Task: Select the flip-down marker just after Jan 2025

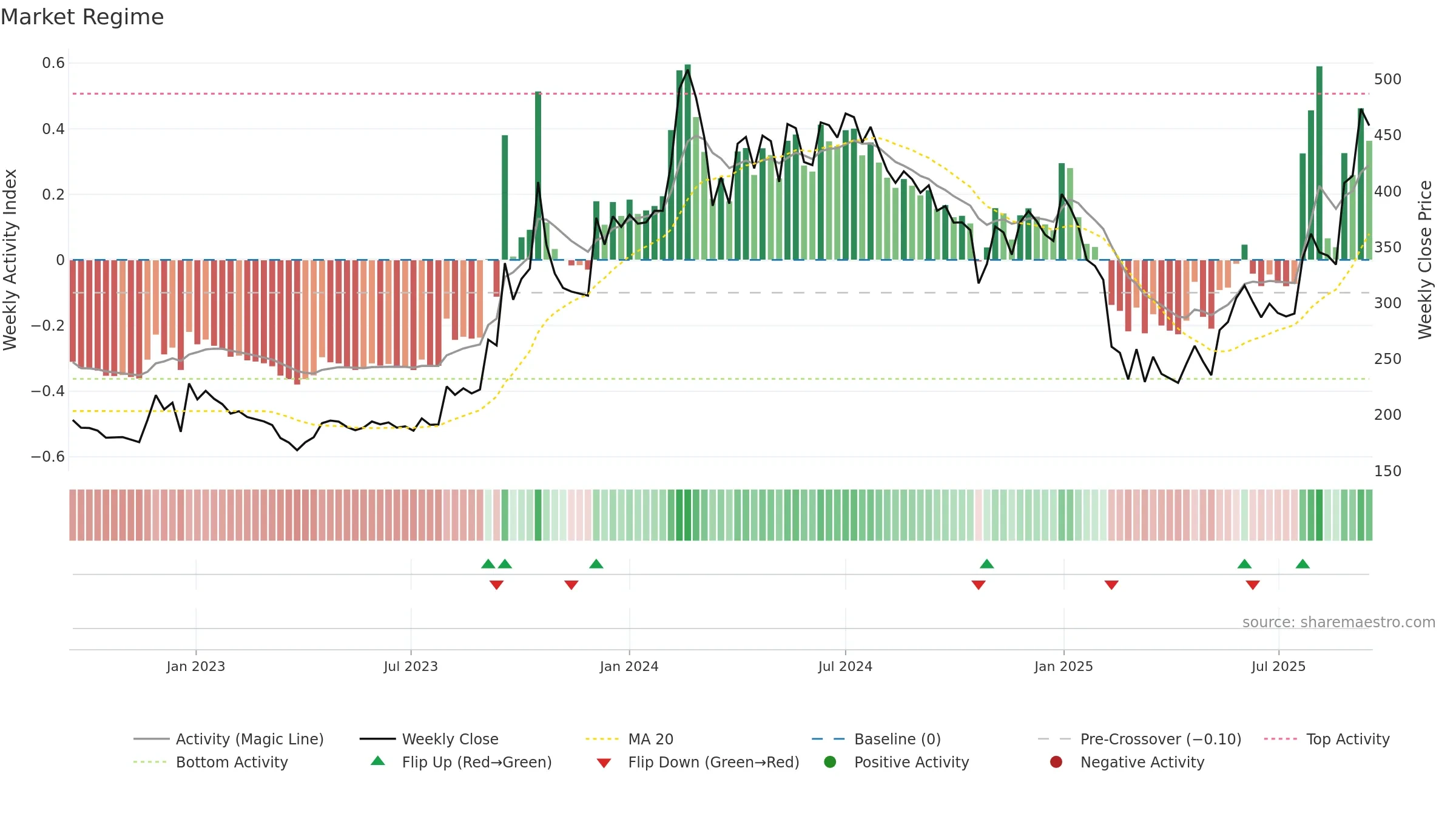Action: tap(1111, 585)
